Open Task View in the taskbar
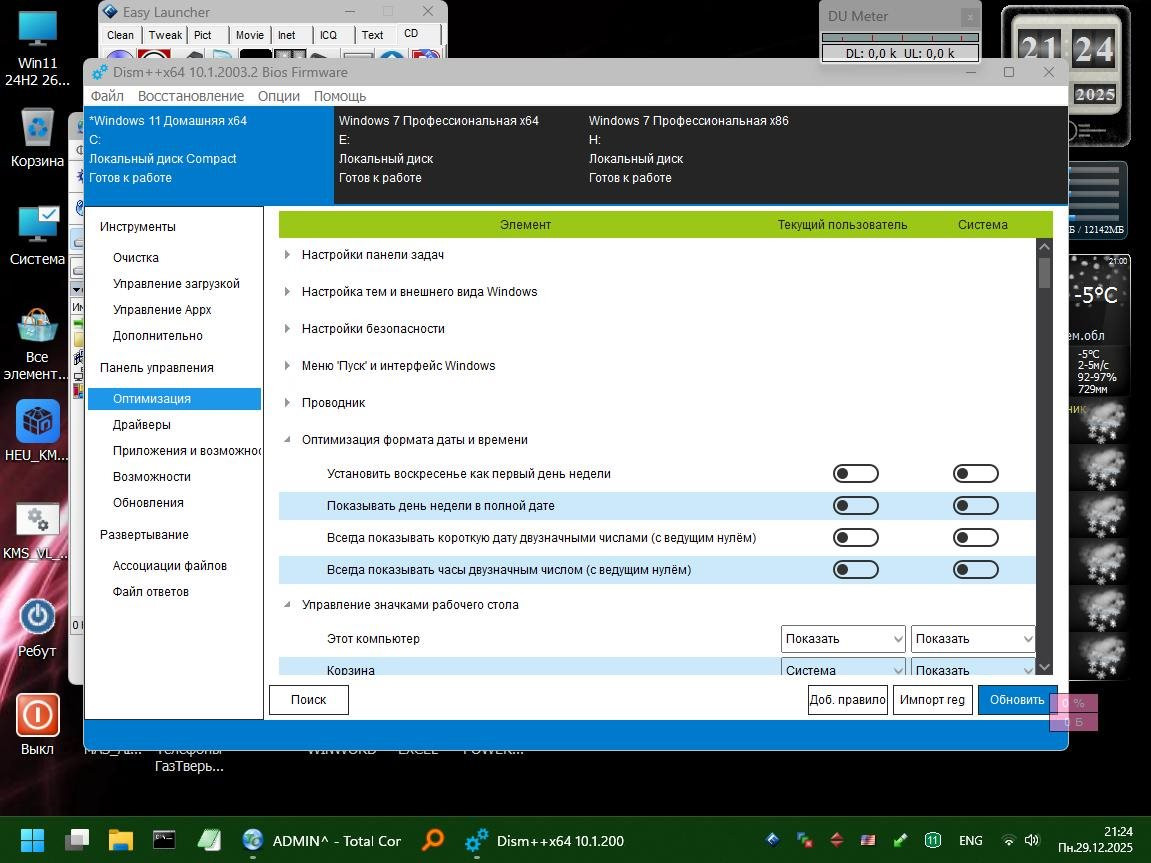Image resolution: width=1151 pixels, height=863 pixels. [76, 840]
